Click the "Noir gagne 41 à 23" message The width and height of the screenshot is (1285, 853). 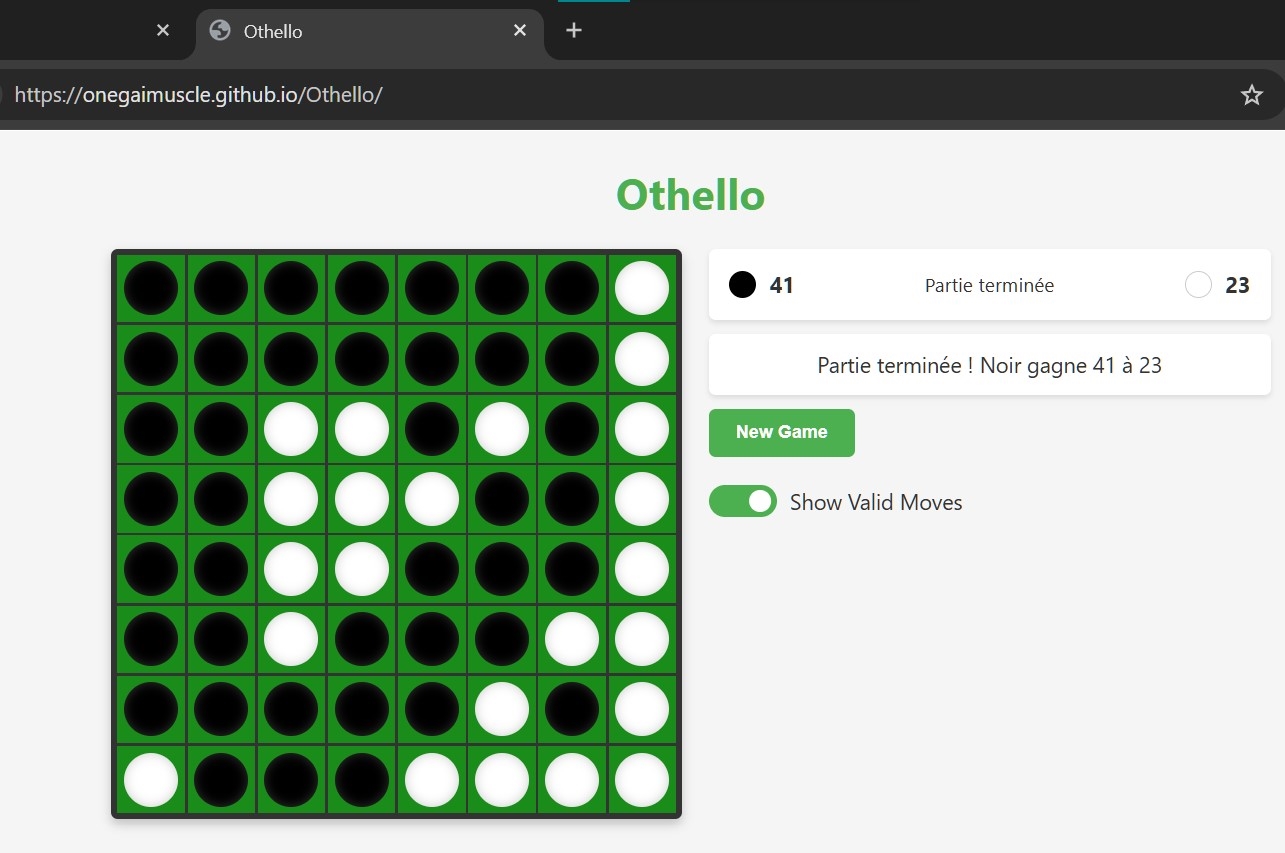pyautogui.click(x=989, y=365)
